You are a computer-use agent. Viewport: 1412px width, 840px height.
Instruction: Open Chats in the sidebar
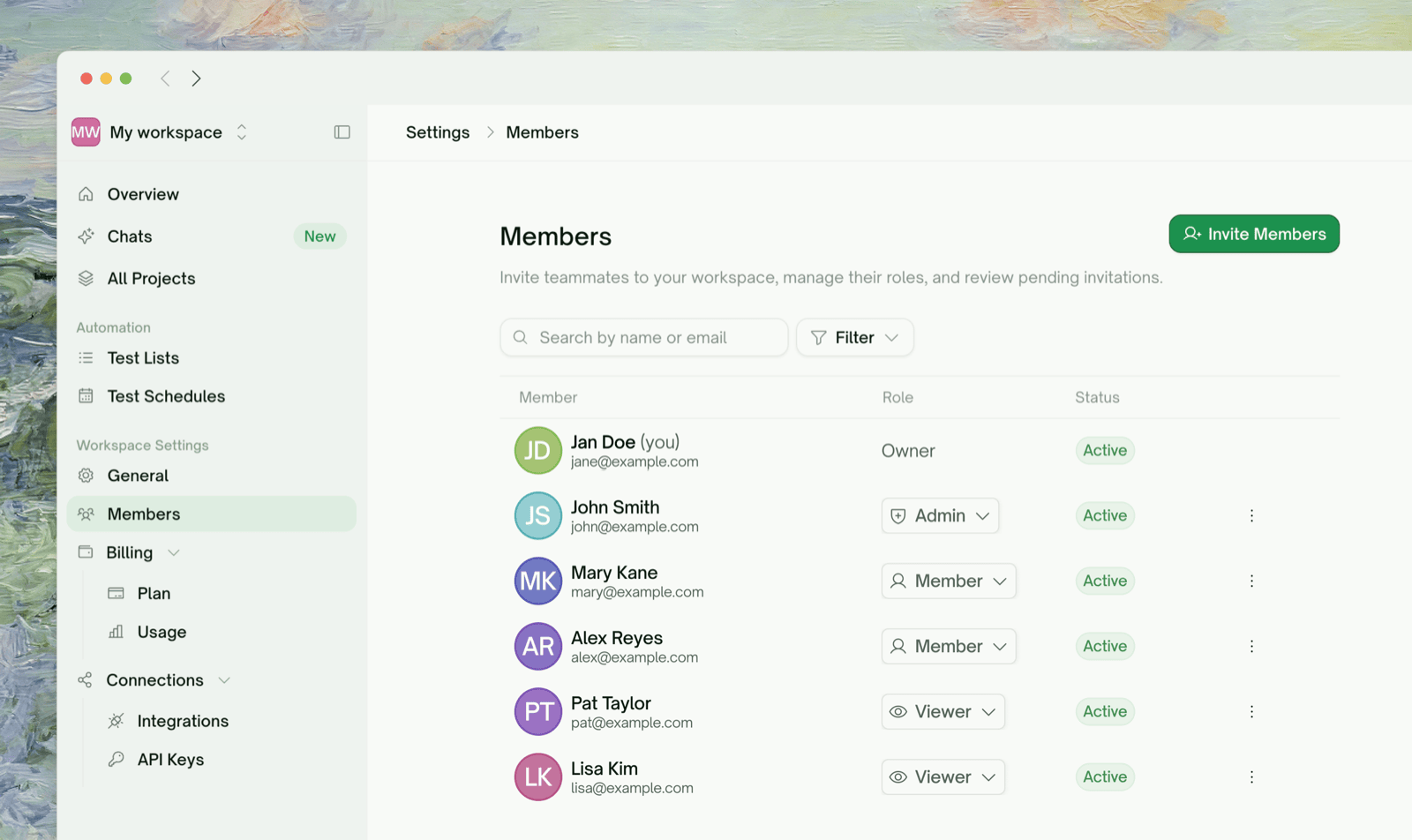pyautogui.click(x=212, y=236)
